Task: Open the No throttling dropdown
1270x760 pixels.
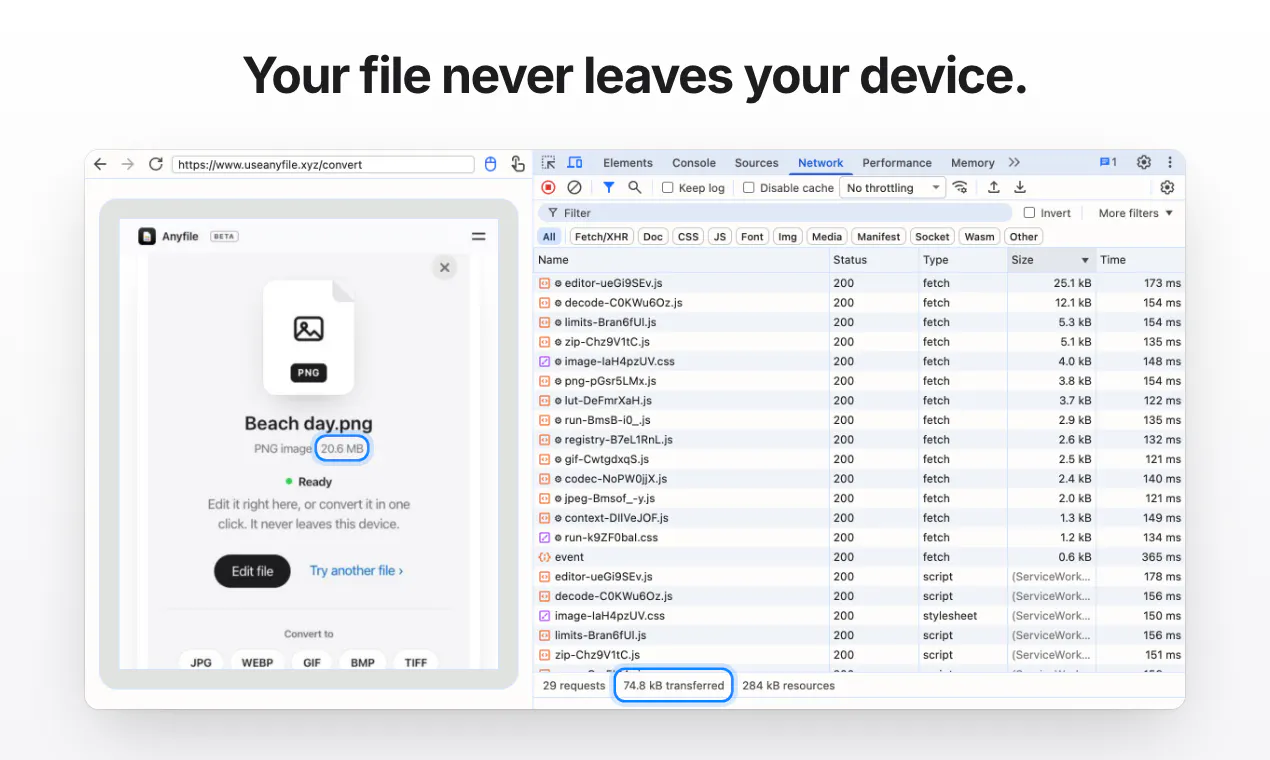Action: tap(892, 188)
